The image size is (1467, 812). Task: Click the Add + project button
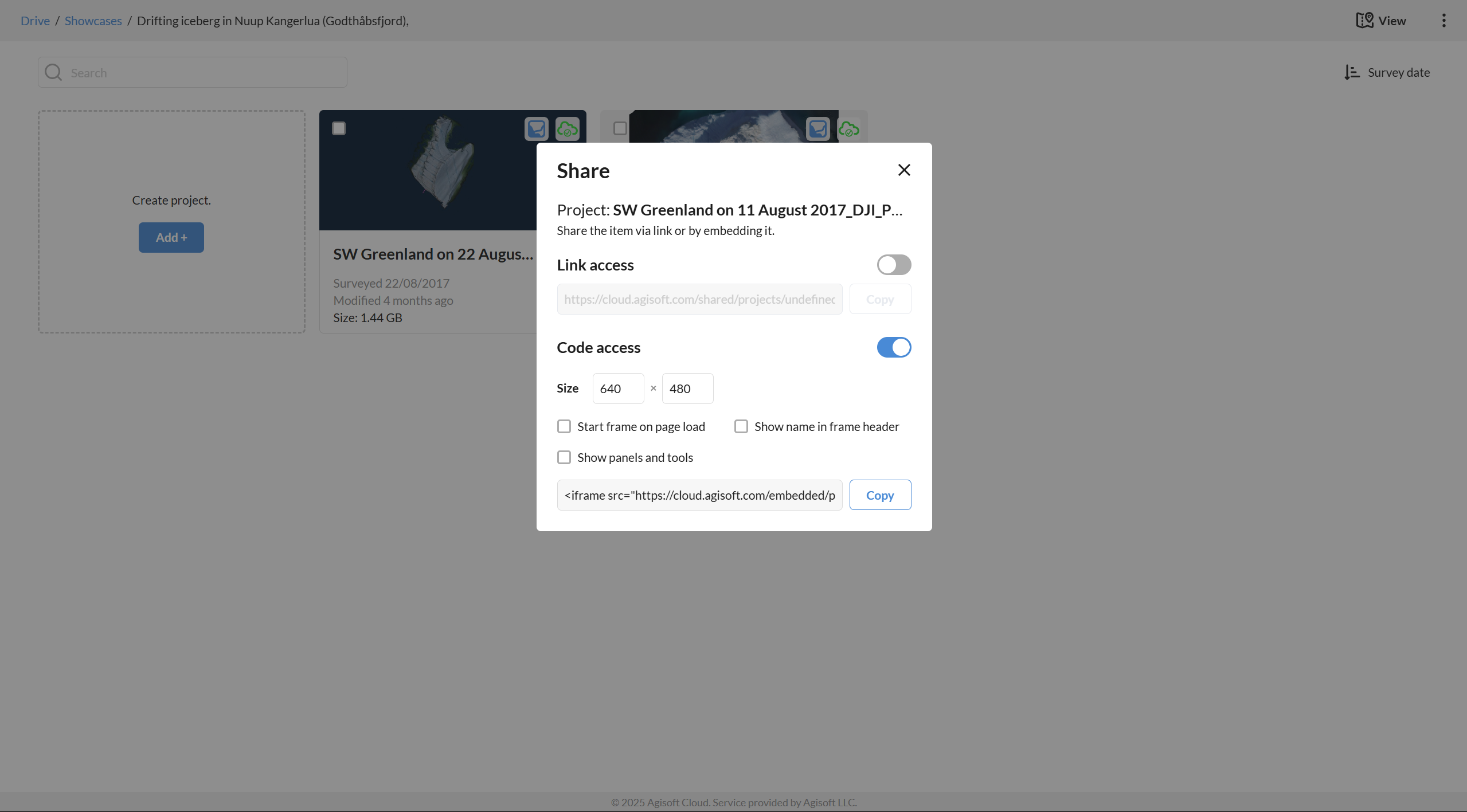point(171,237)
